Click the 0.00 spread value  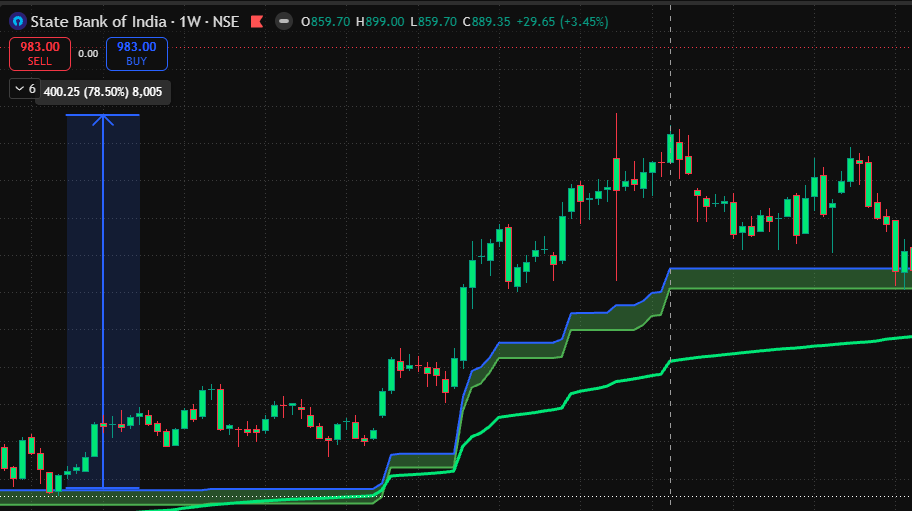coord(88,53)
